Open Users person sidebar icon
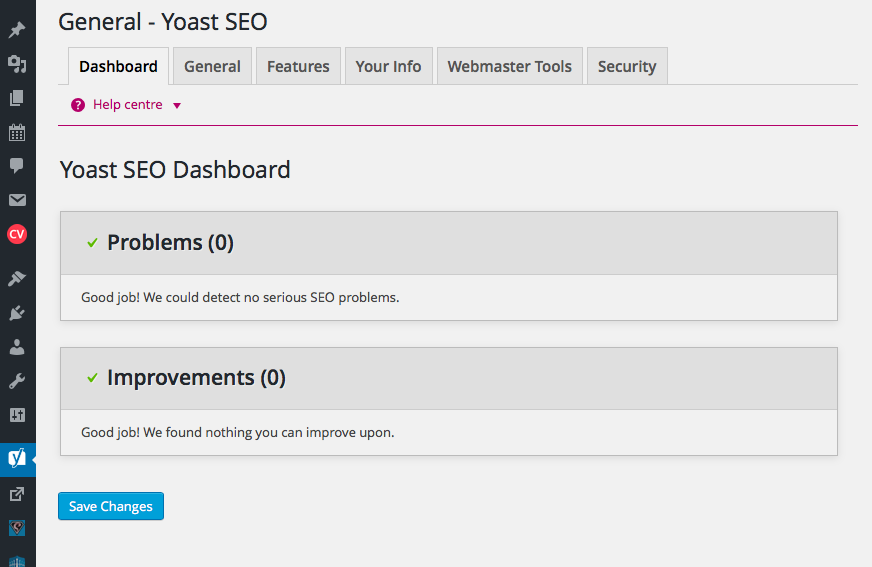 pos(17,347)
